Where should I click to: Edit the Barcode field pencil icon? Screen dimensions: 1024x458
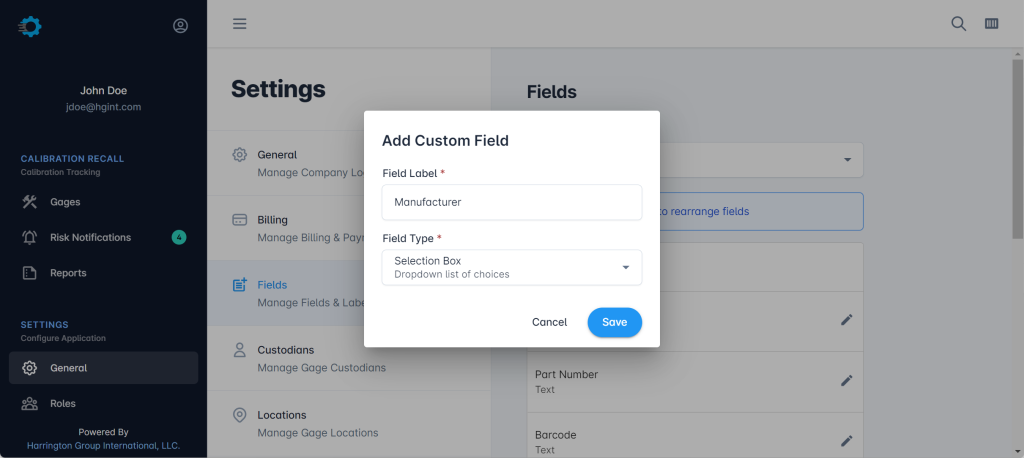click(846, 441)
